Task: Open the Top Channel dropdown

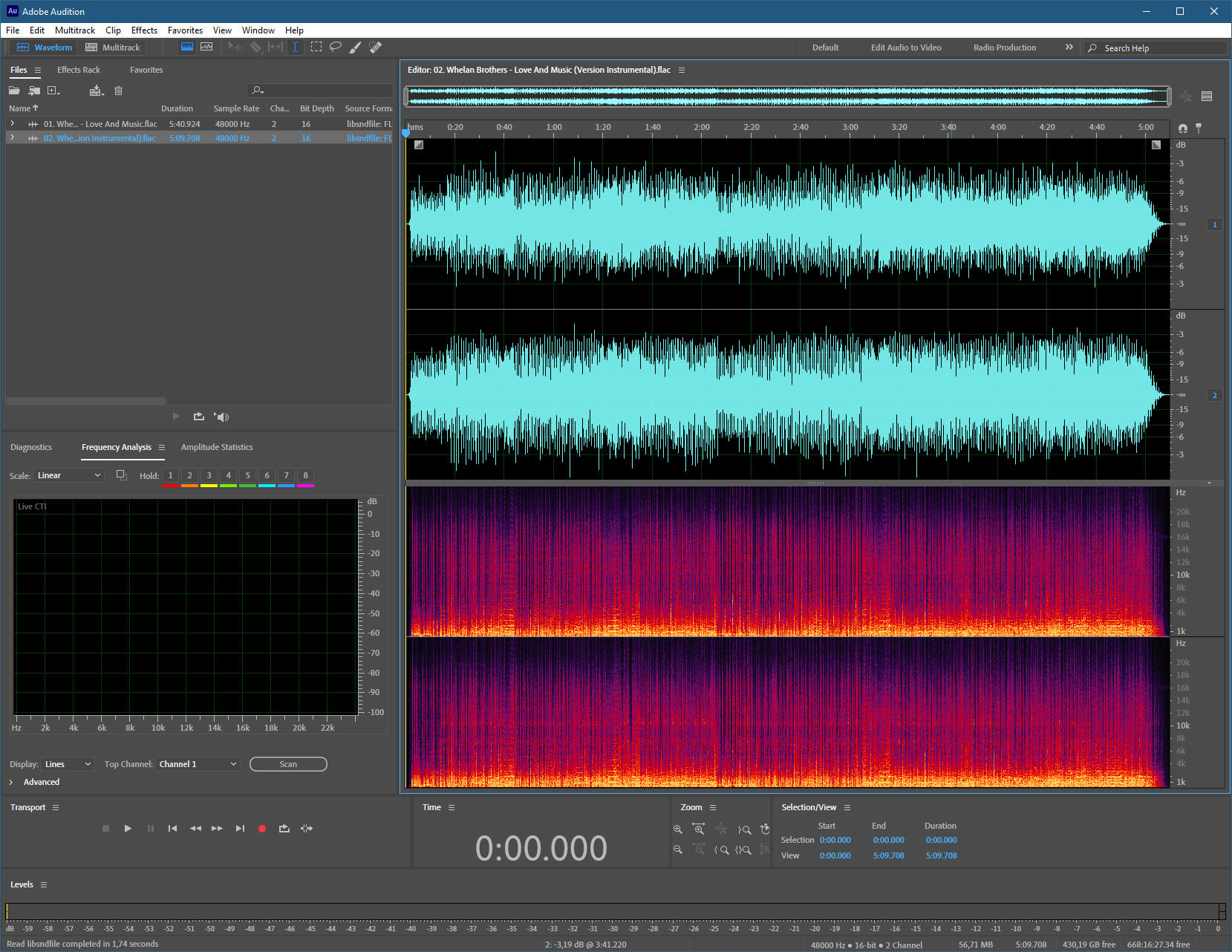Action: point(198,764)
